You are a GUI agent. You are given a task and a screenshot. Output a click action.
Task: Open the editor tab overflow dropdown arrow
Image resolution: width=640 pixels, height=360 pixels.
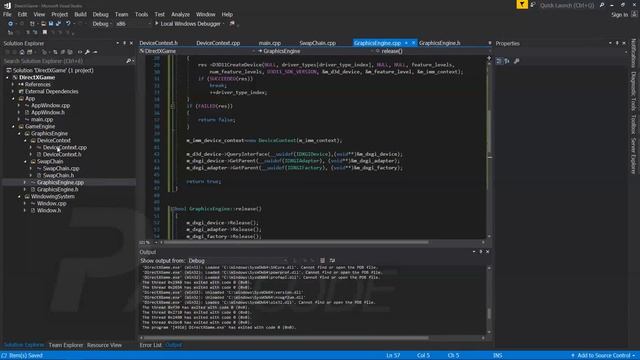click(489, 43)
